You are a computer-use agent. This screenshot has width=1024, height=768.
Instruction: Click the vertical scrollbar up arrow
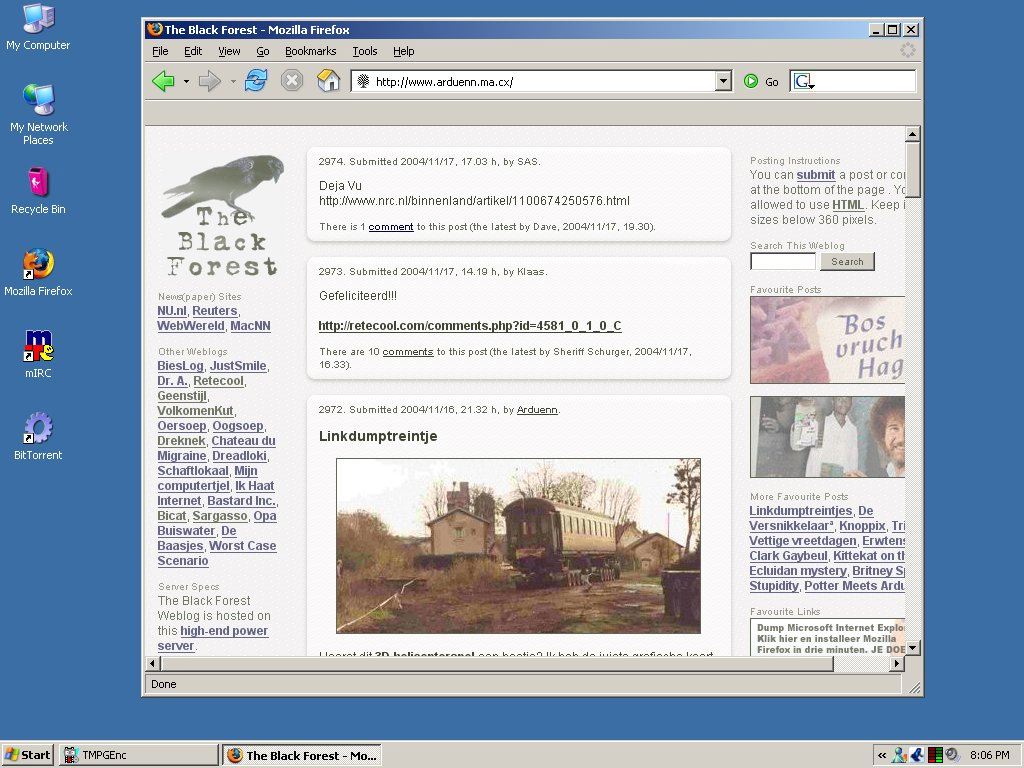pyautogui.click(x=912, y=134)
